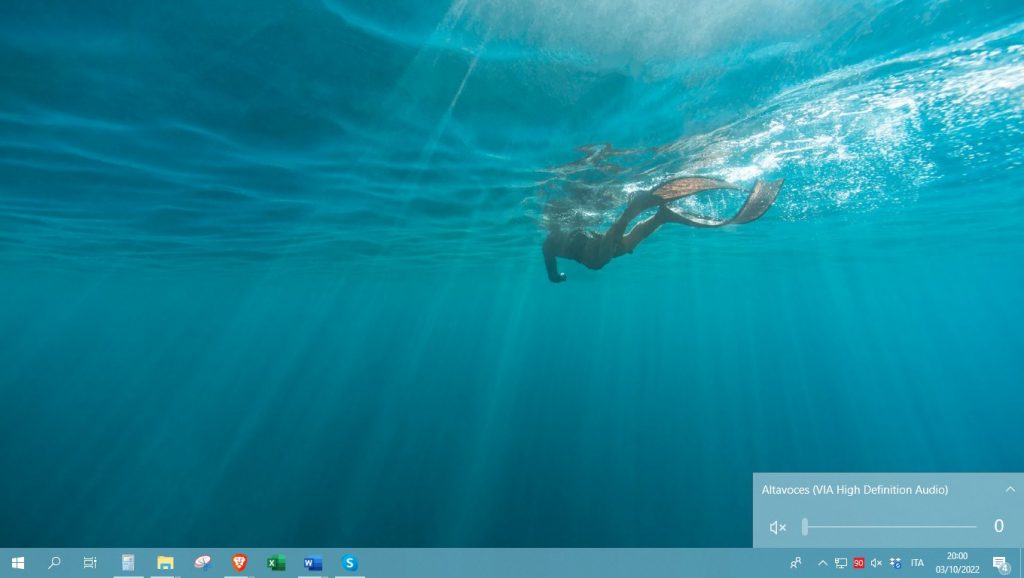Open the pinned app left of Brave
The width and height of the screenshot is (1024, 578).
coord(202,563)
